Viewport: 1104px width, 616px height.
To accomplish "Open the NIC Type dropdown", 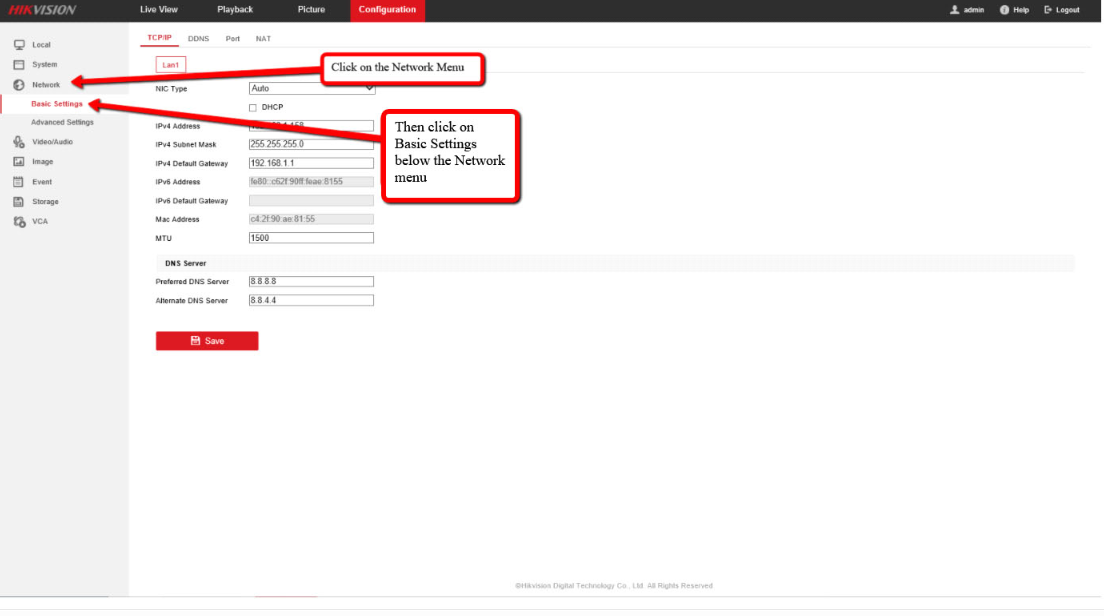I will 311,88.
